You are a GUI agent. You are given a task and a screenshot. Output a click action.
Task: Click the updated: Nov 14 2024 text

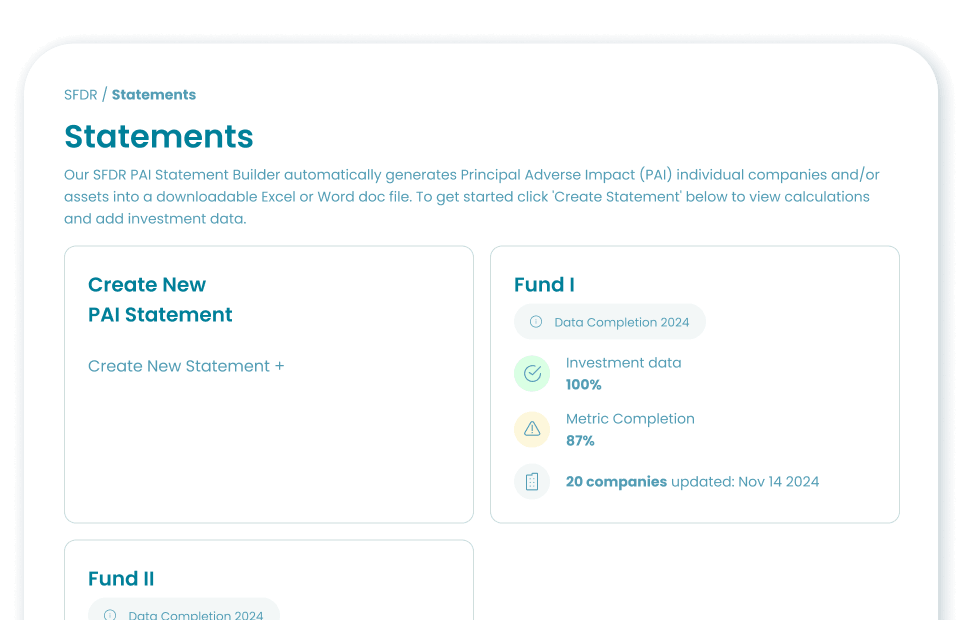745,481
